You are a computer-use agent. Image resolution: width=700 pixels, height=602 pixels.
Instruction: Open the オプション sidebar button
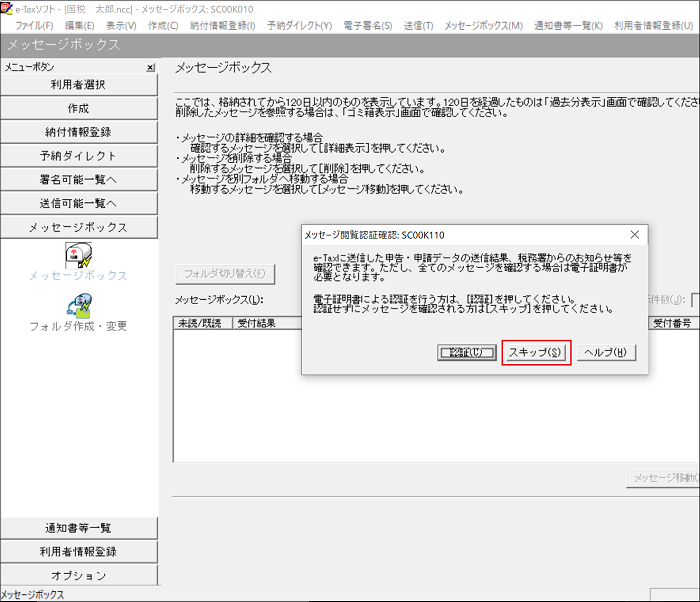[x=79, y=575]
